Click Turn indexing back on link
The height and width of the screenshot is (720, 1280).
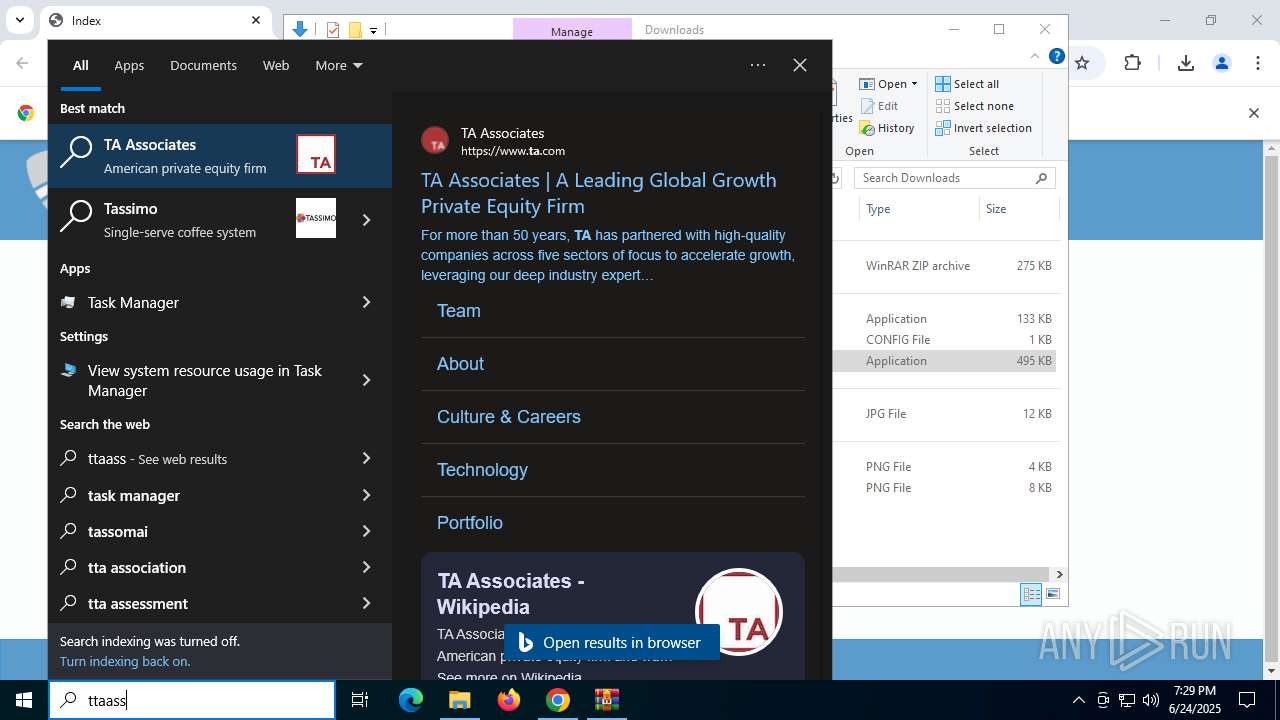[125, 661]
